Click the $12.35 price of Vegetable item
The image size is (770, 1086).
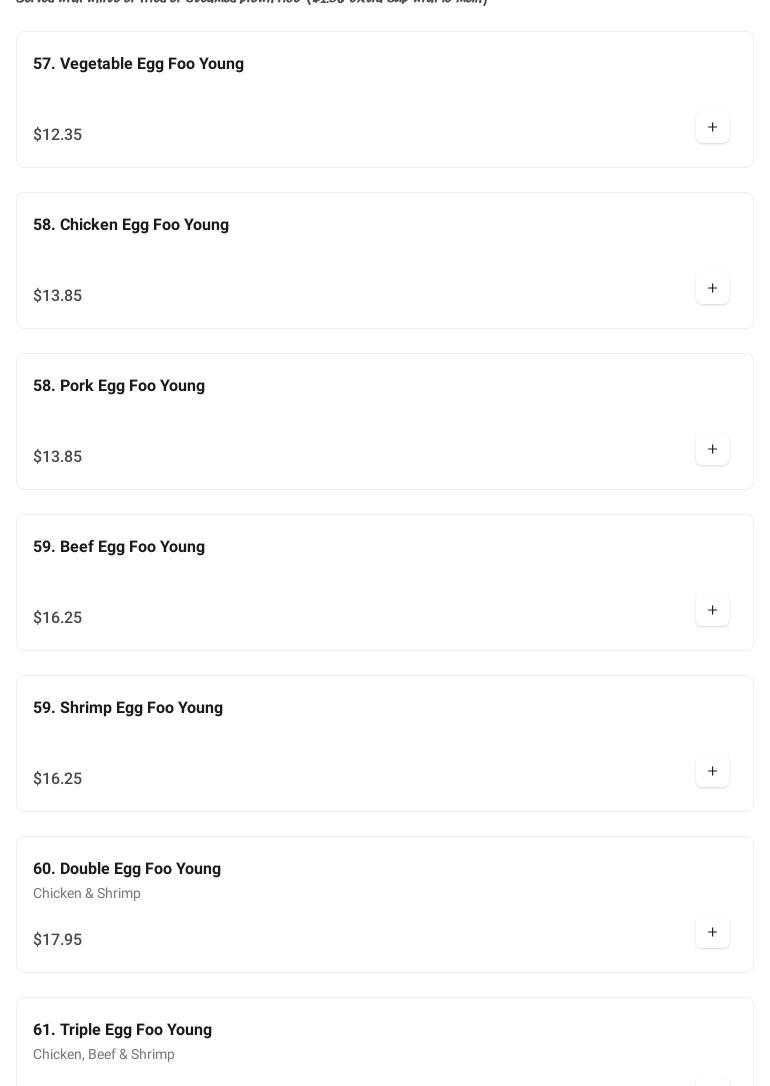tap(58, 135)
